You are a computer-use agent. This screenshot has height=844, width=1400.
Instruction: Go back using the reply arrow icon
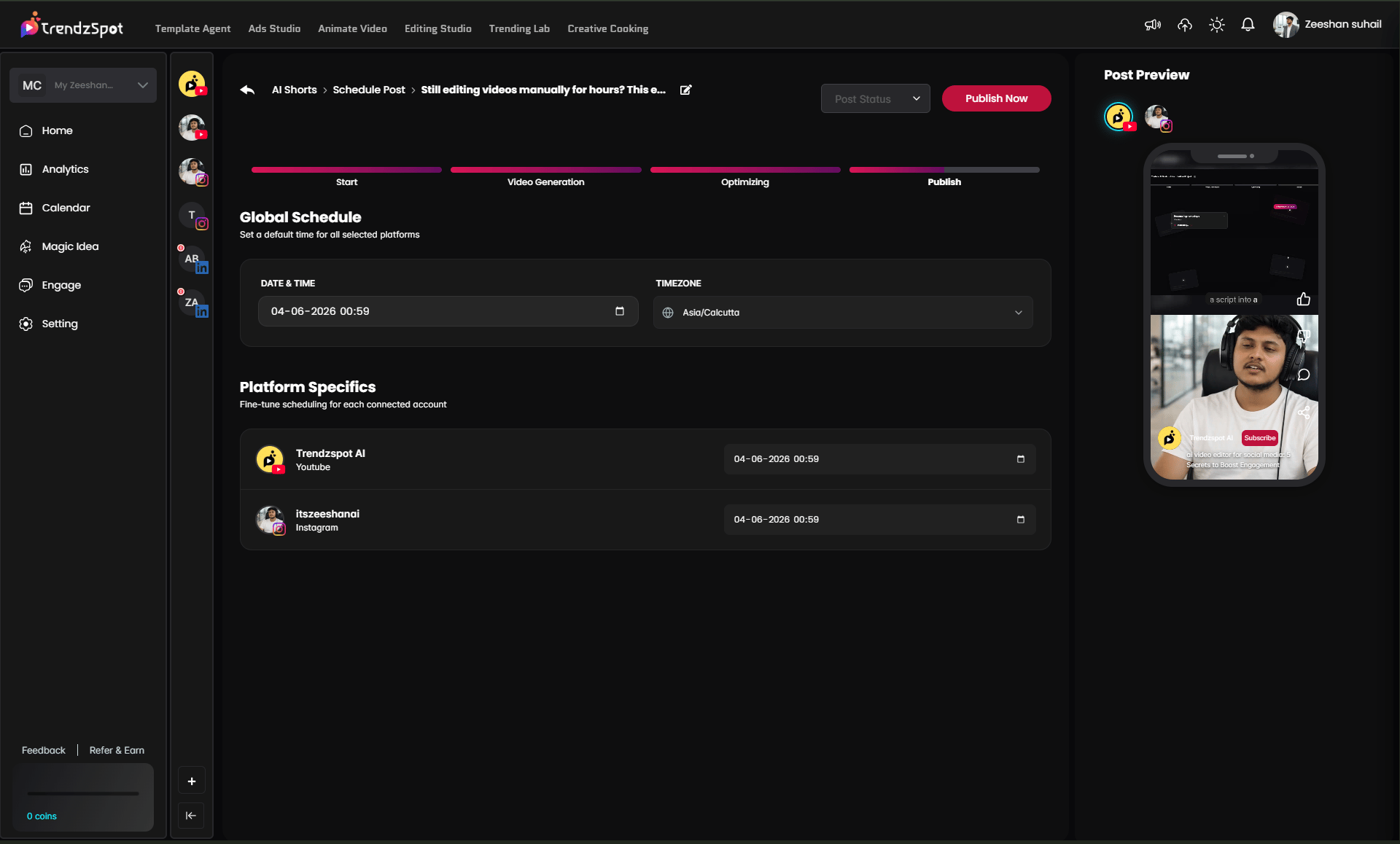(247, 90)
